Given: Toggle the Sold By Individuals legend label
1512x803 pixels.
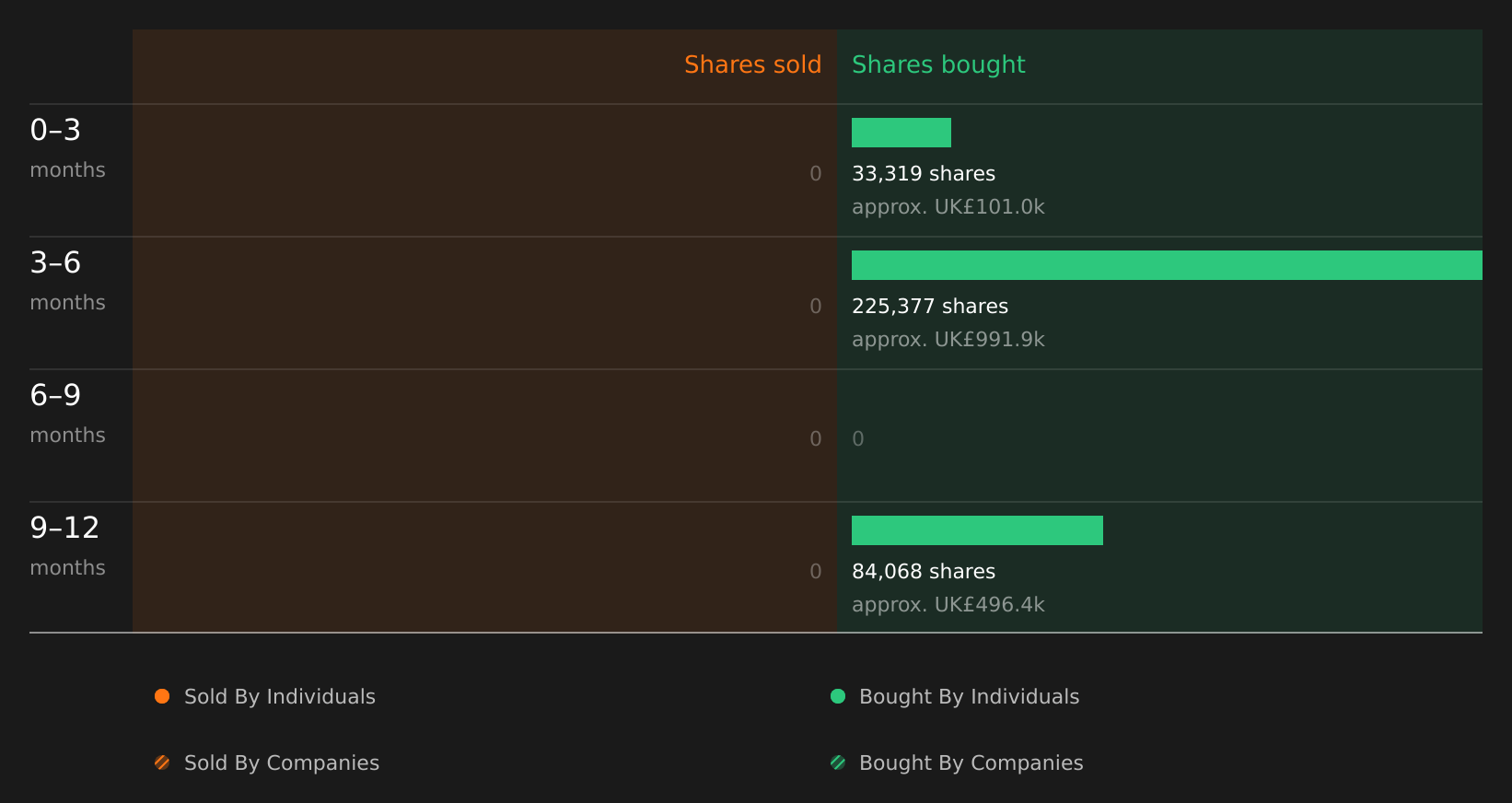Looking at the screenshot, I should 280,697.
